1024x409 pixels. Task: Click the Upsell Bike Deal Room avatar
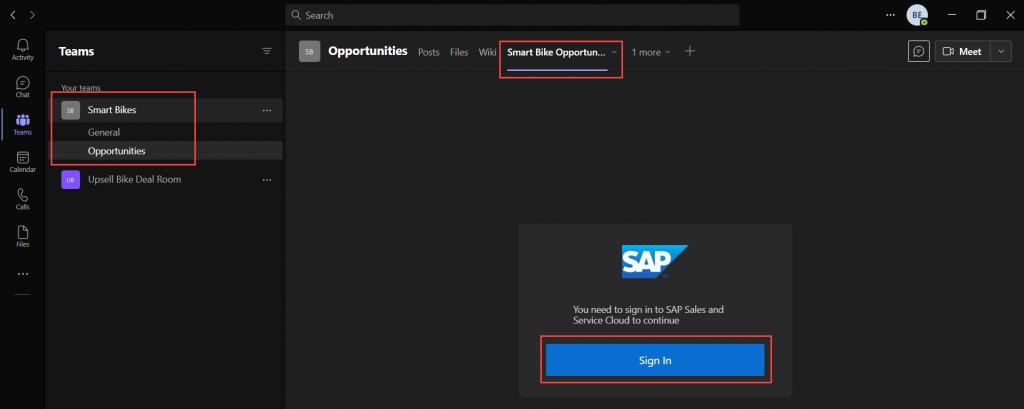coord(71,179)
